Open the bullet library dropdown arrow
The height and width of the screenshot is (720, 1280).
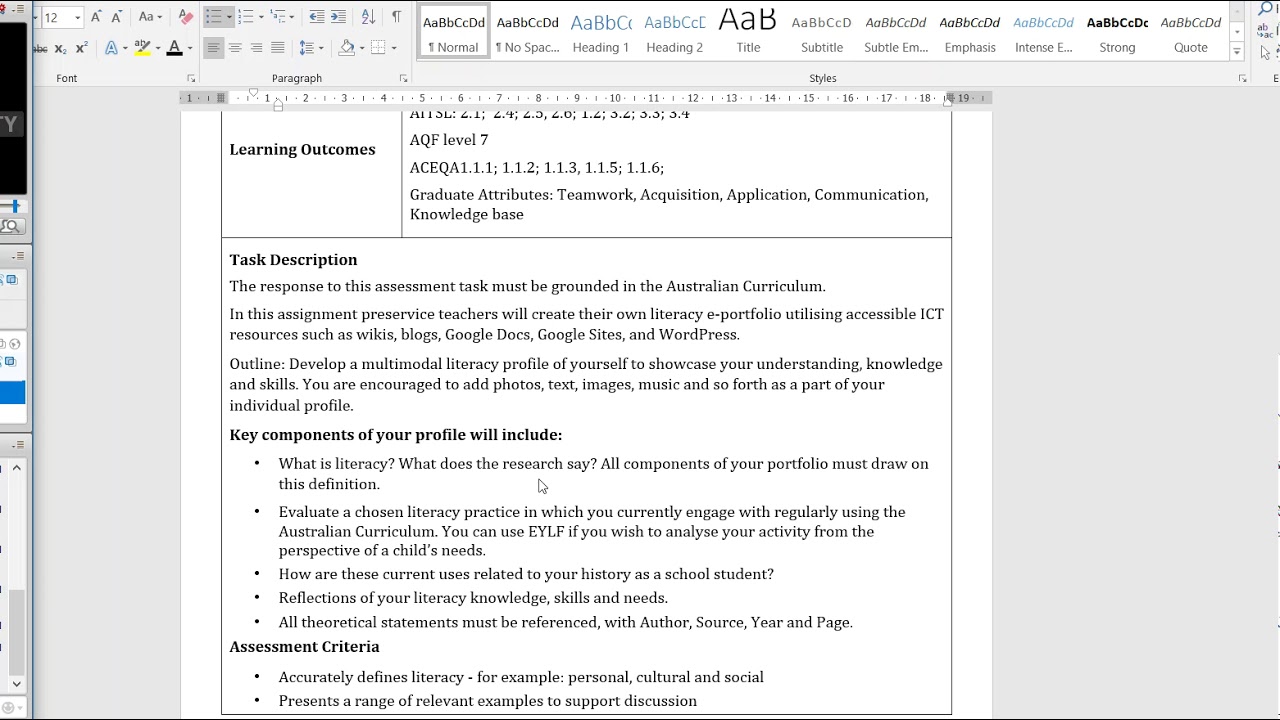(228, 17)
